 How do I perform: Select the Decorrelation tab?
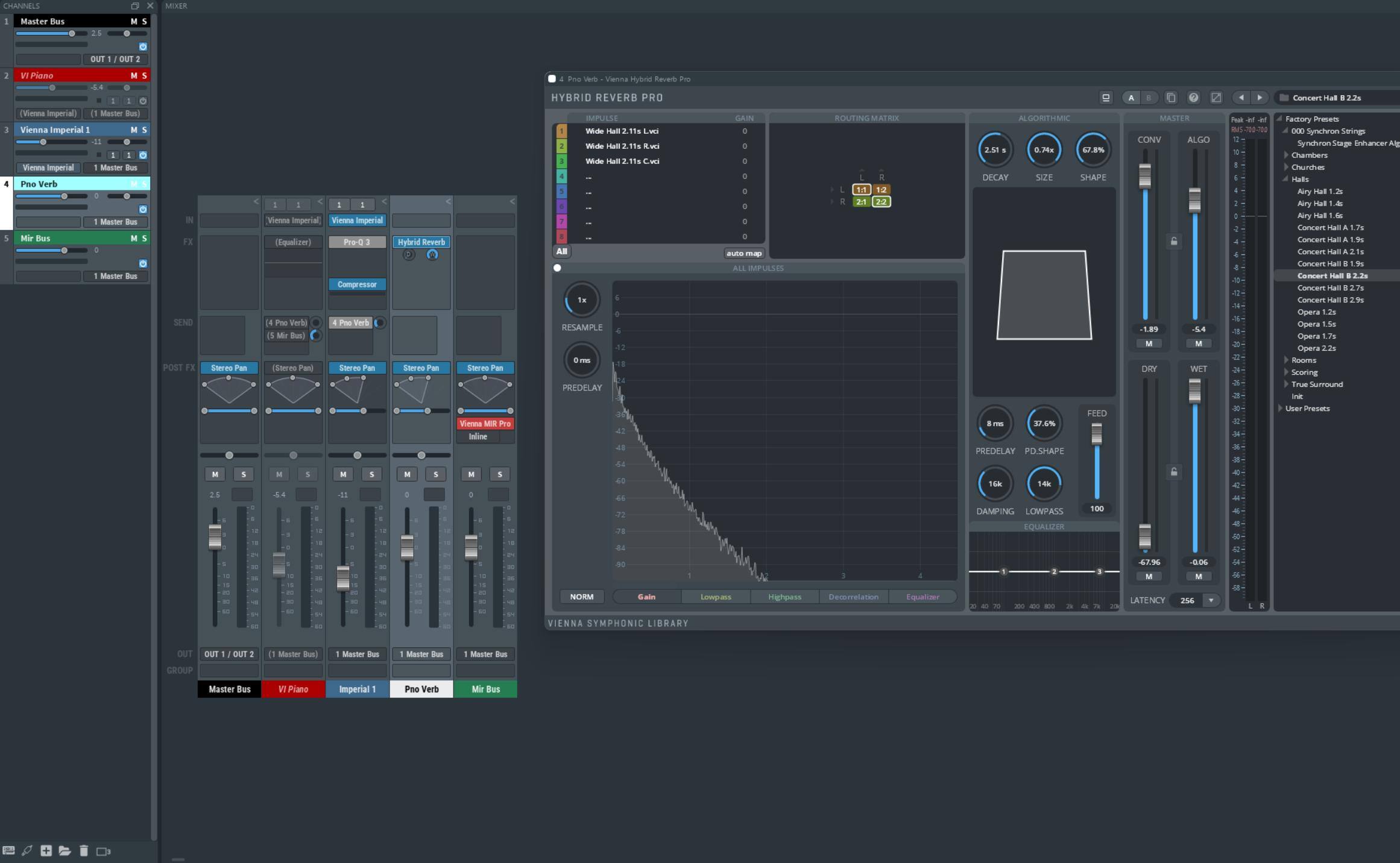click(853, 597)
